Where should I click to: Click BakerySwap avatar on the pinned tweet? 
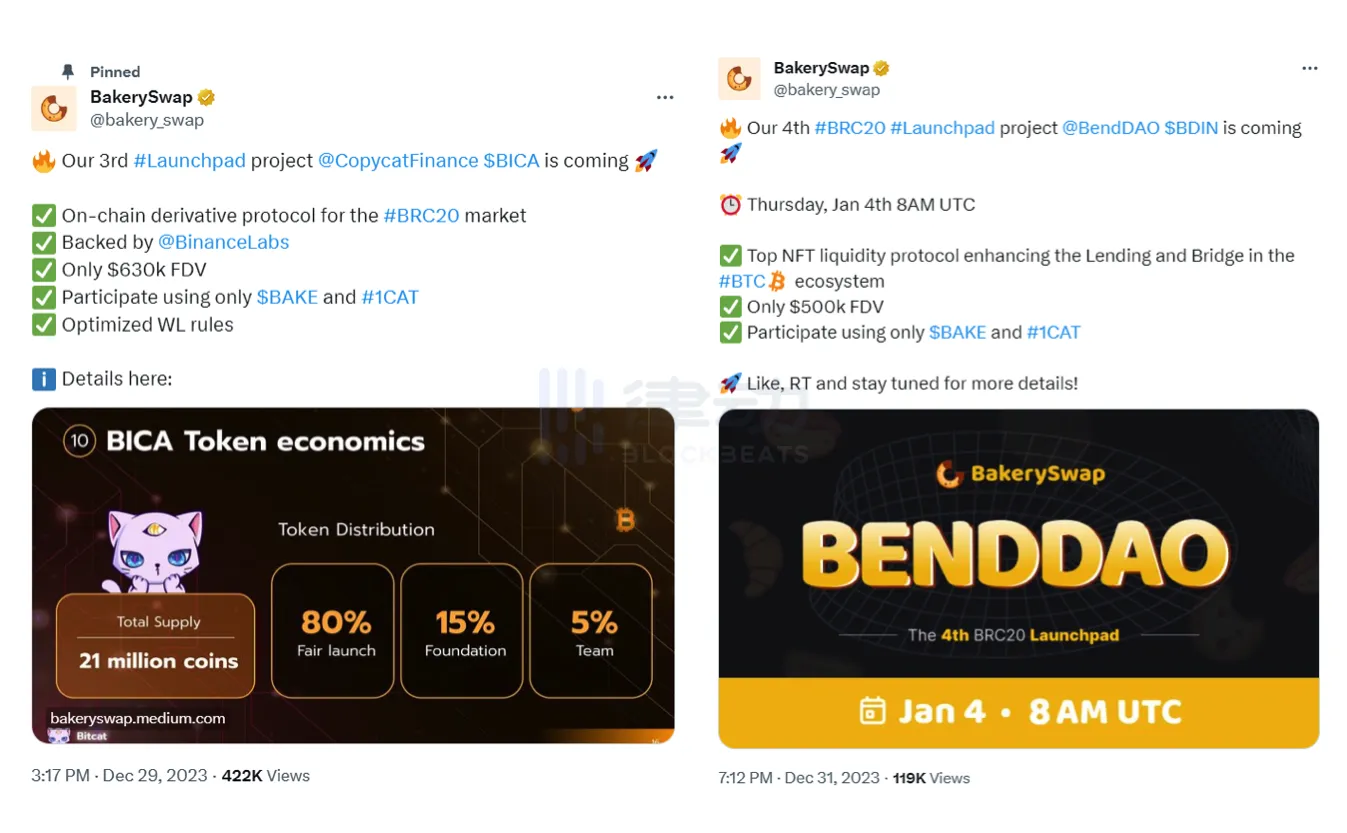click(x=54, y=108)
